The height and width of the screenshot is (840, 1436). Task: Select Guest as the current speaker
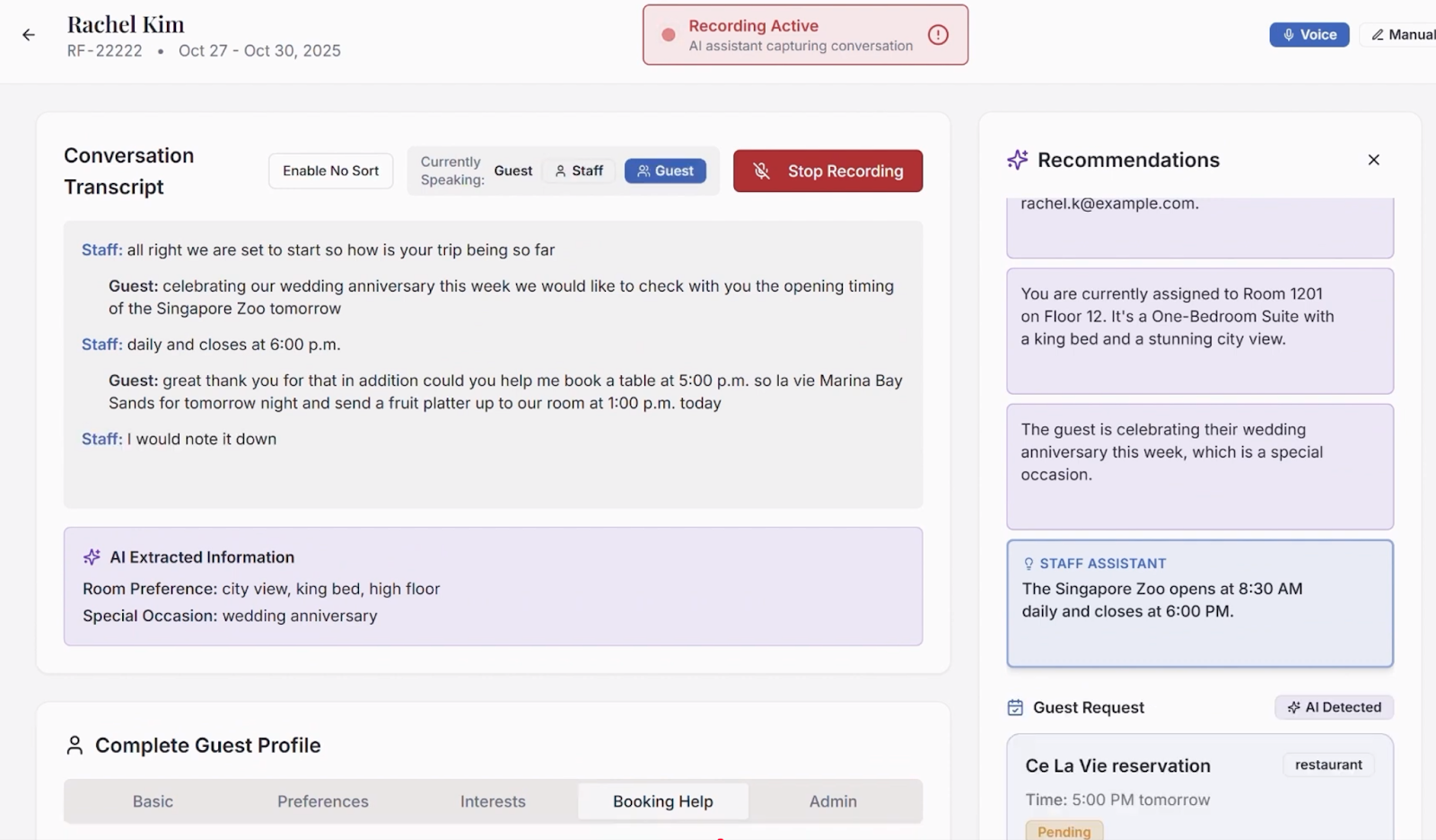click(x=665, y=171)
